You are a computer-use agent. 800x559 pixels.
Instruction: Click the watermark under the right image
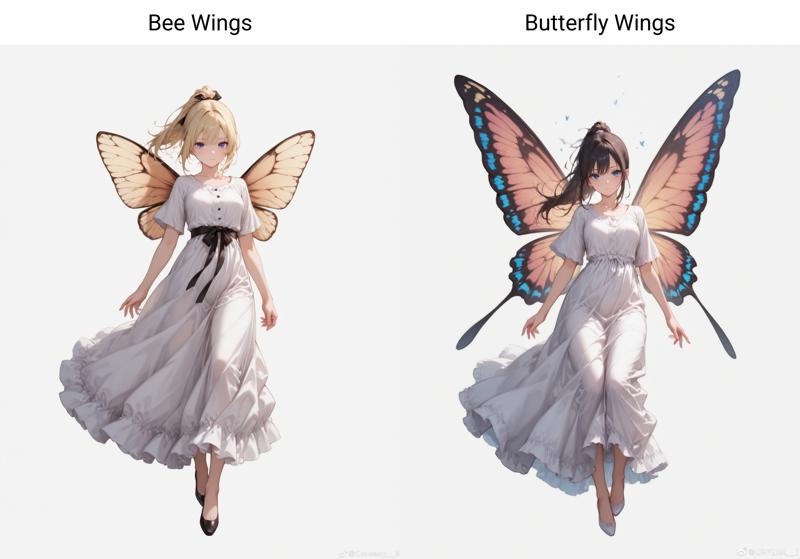[x=768, y=551]
